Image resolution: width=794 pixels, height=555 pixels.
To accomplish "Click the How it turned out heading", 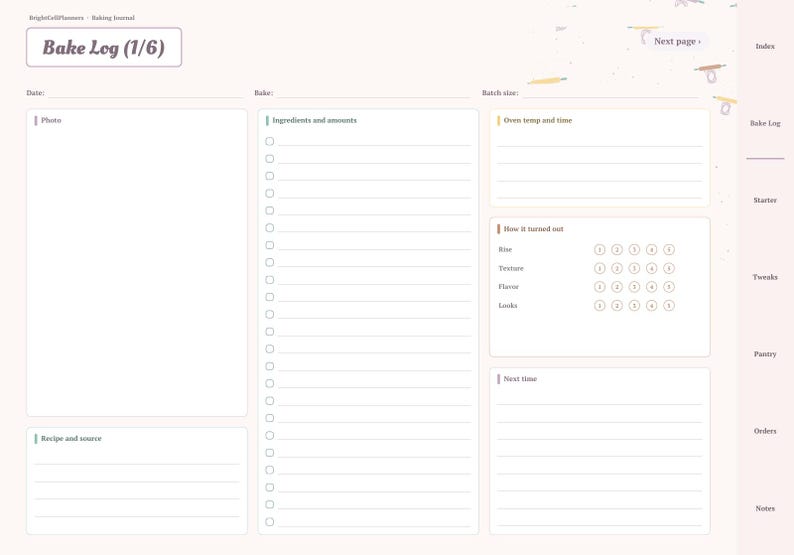I will tap(533, 229).
